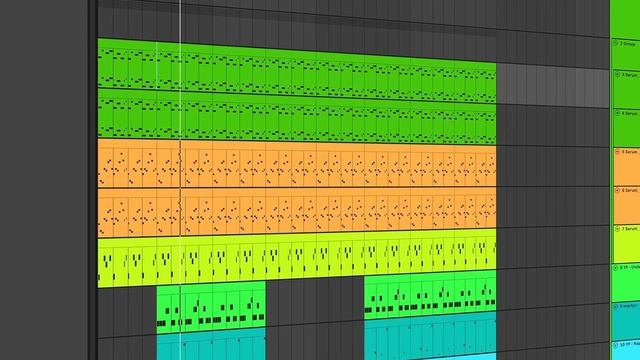The width and height of the screenshot is (640, 360).
Task: Select the 3 Serum track name
Action: coord(630,75)
